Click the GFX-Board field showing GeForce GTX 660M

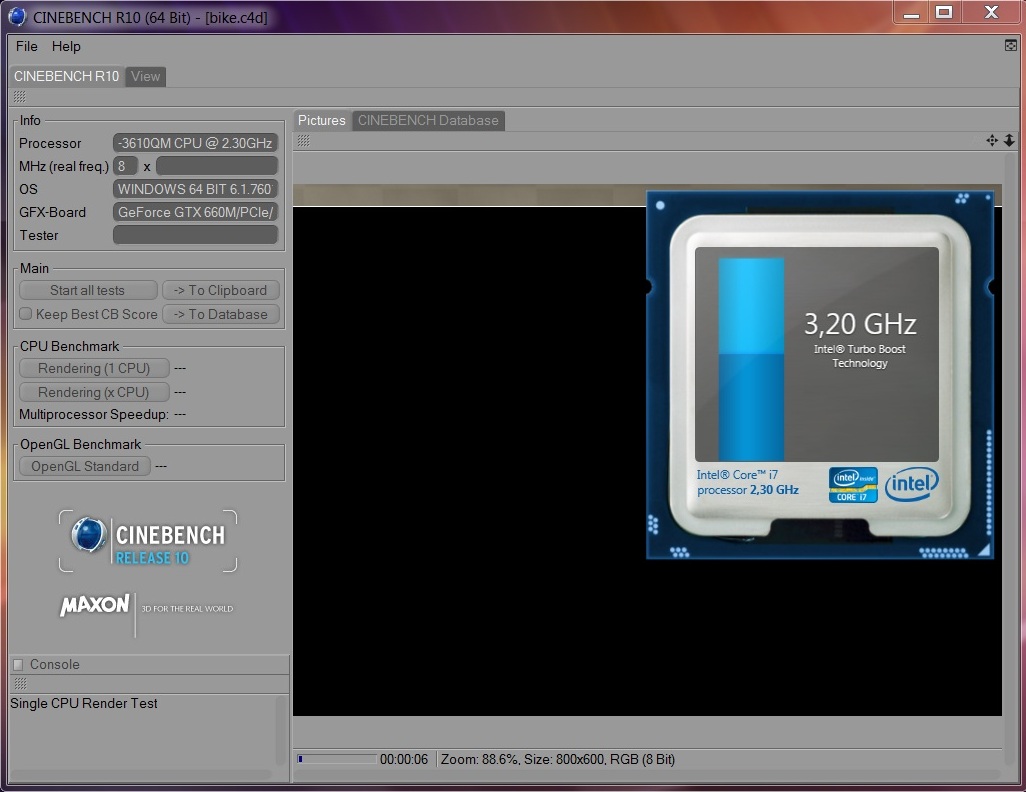[x=195, y=212]
